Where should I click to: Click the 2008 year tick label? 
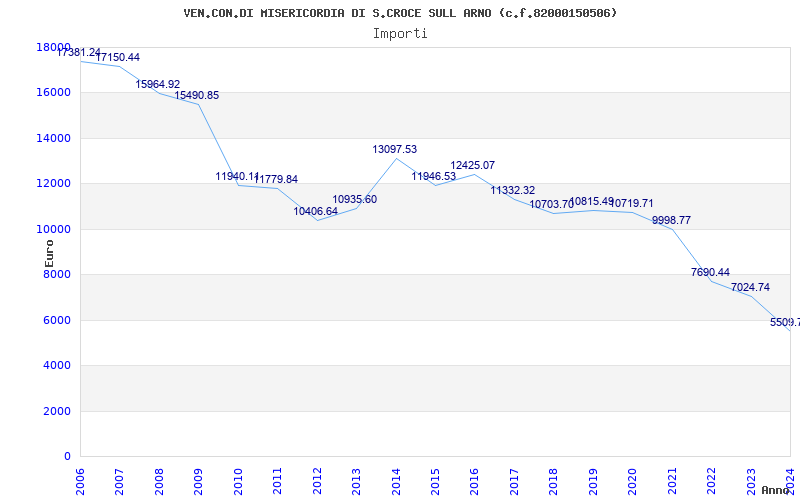click(159, 481)
